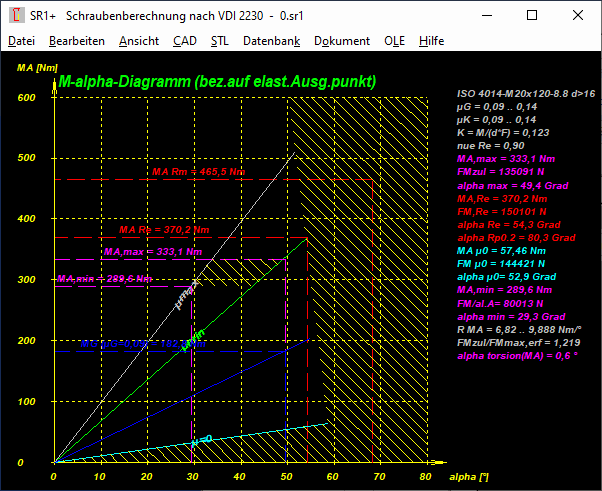Minimize the SR1+ window
The height and width of the screenshot is (491, 602).
[x=486, y=16]
